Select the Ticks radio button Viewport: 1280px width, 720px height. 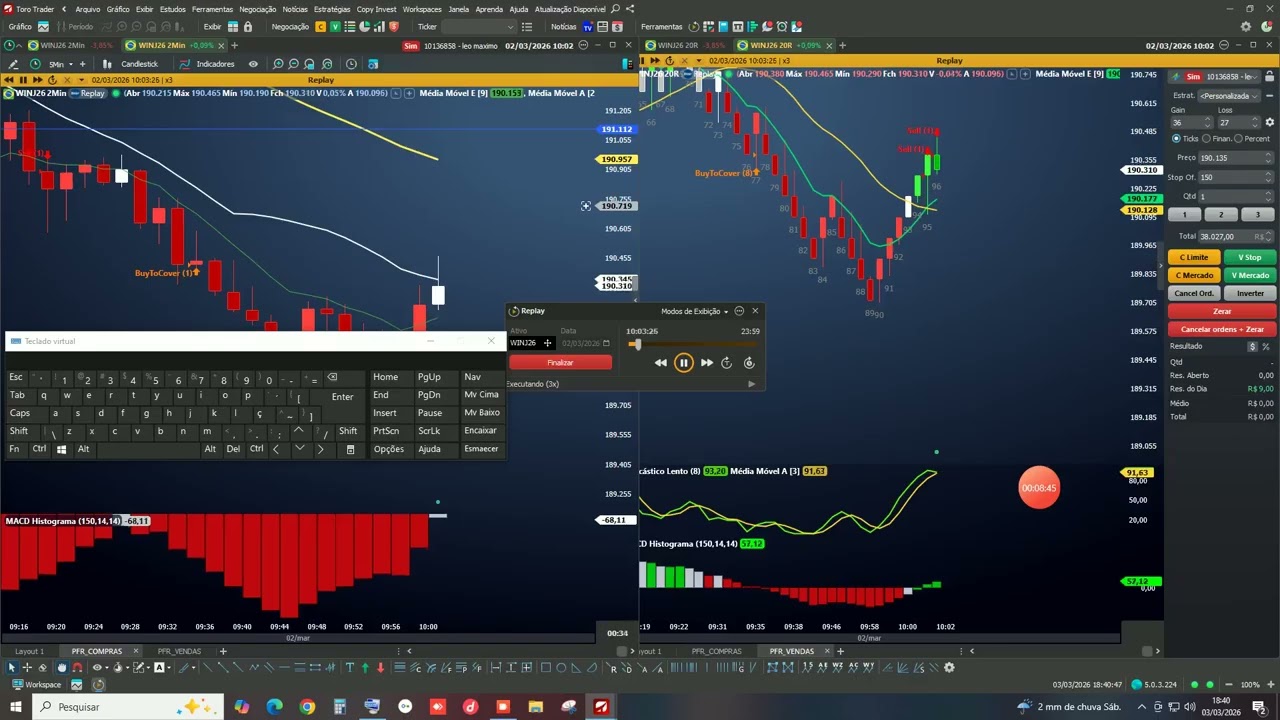point(1176,139)
